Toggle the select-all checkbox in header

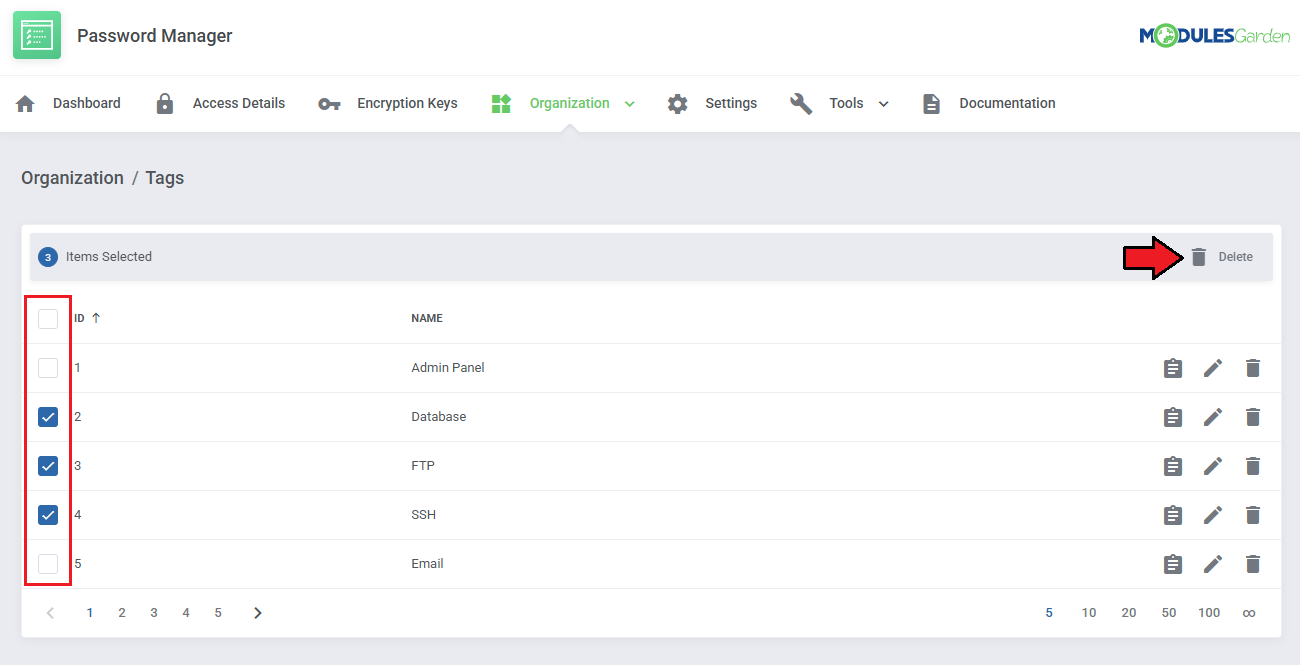[48, 319]
